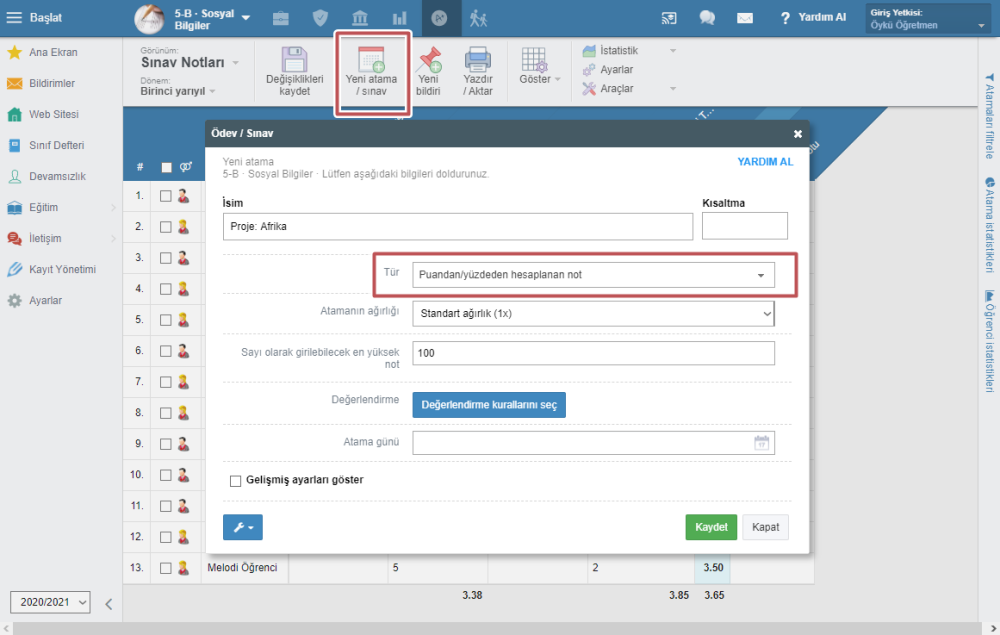Open the institution building icon in top bar
This screenshot has width=1000, height=635.
(360, 18)
